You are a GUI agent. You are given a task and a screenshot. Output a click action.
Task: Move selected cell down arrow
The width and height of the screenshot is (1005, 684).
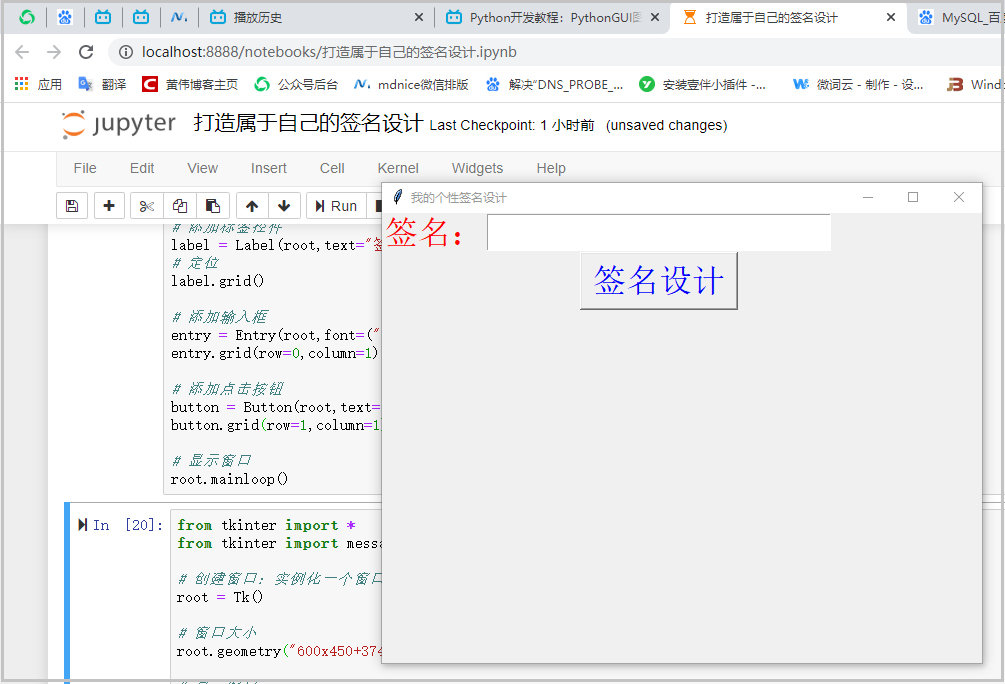tap(284, 206)
